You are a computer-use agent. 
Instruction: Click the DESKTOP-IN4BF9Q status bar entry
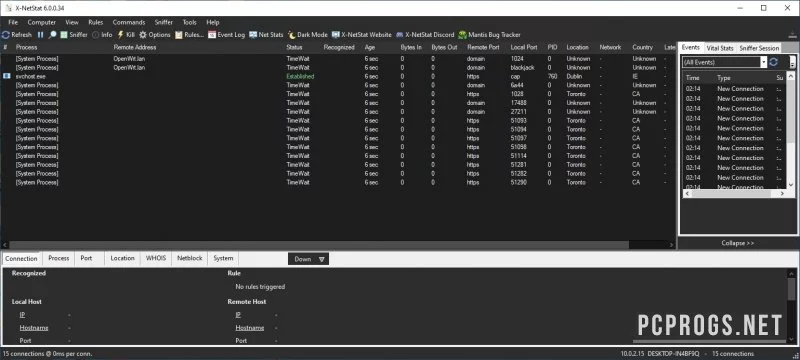tap(673, 353)
